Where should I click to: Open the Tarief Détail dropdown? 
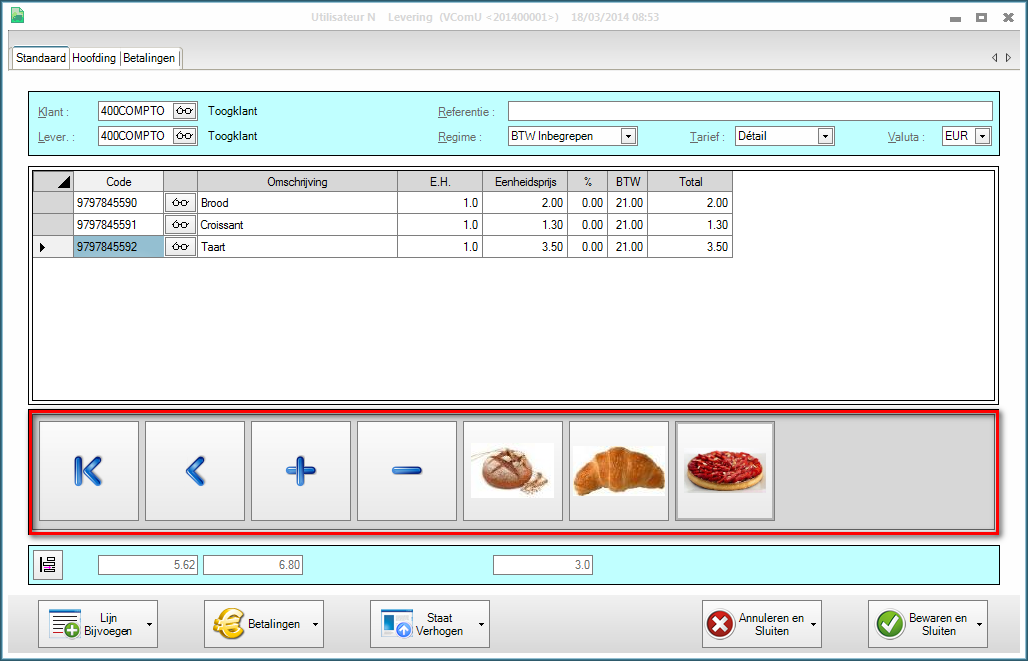[x=825, y=136]
